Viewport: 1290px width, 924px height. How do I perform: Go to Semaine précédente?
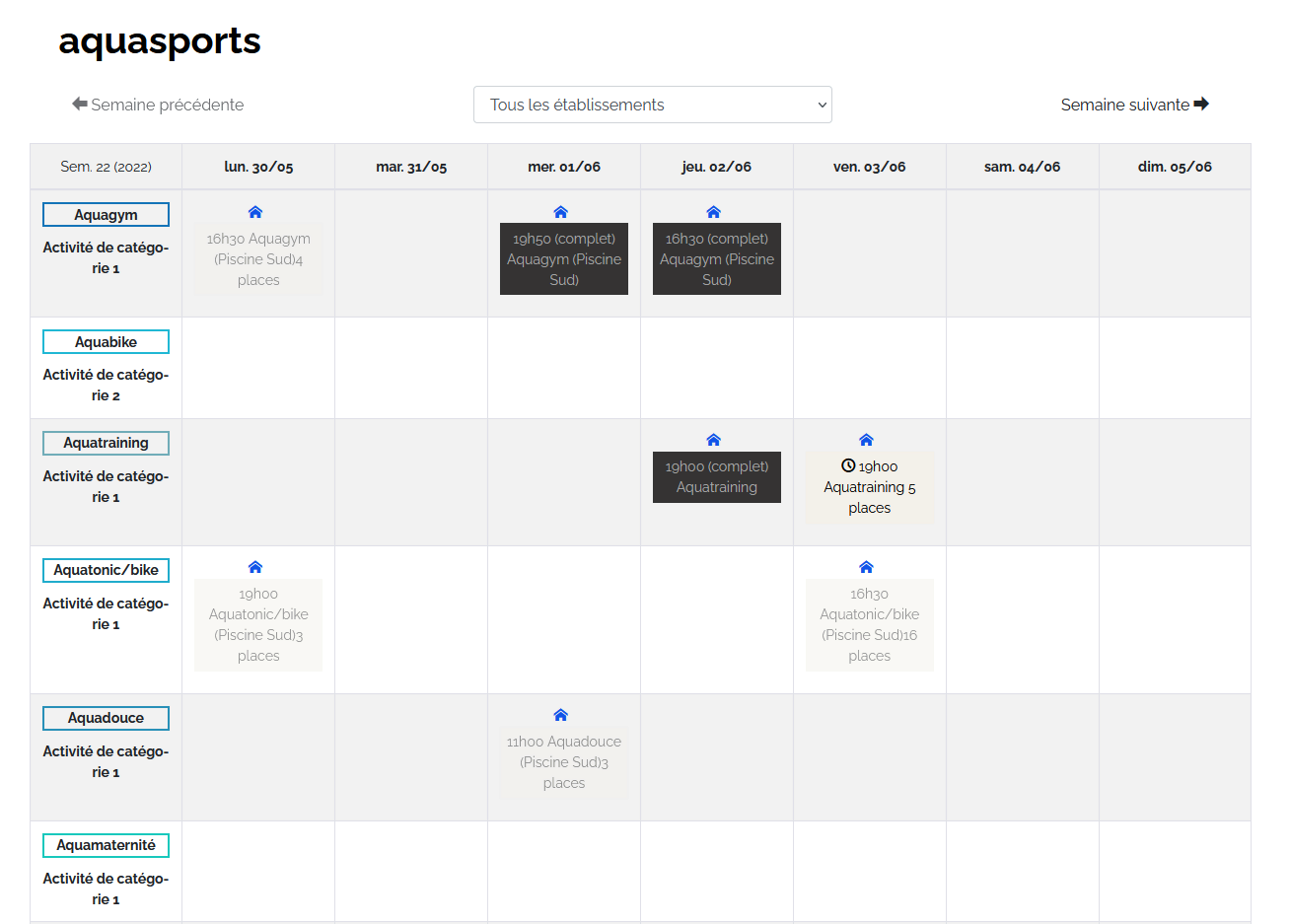pyautogui.click(x=158, y=105)
